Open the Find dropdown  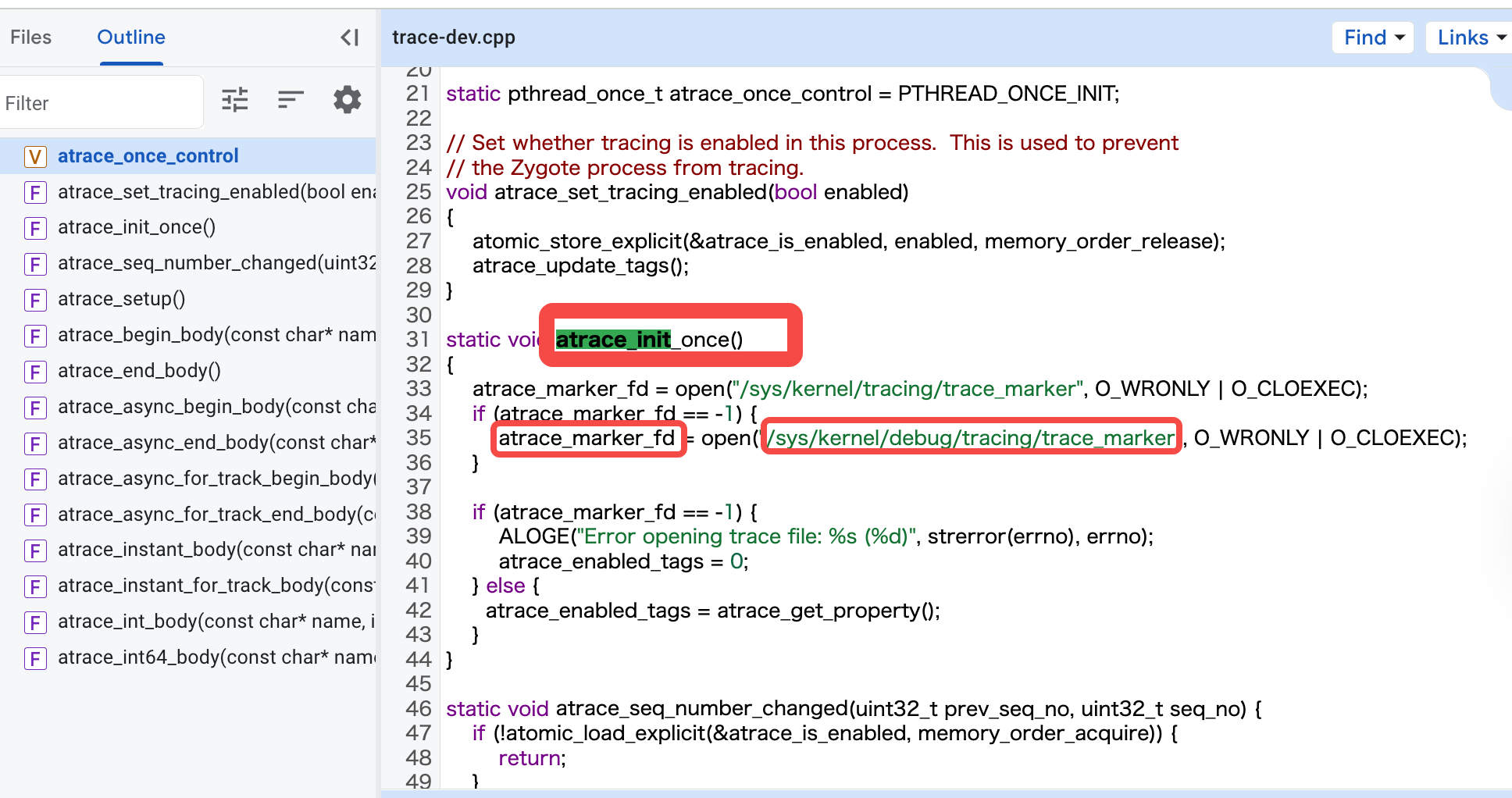[1373, 37]
